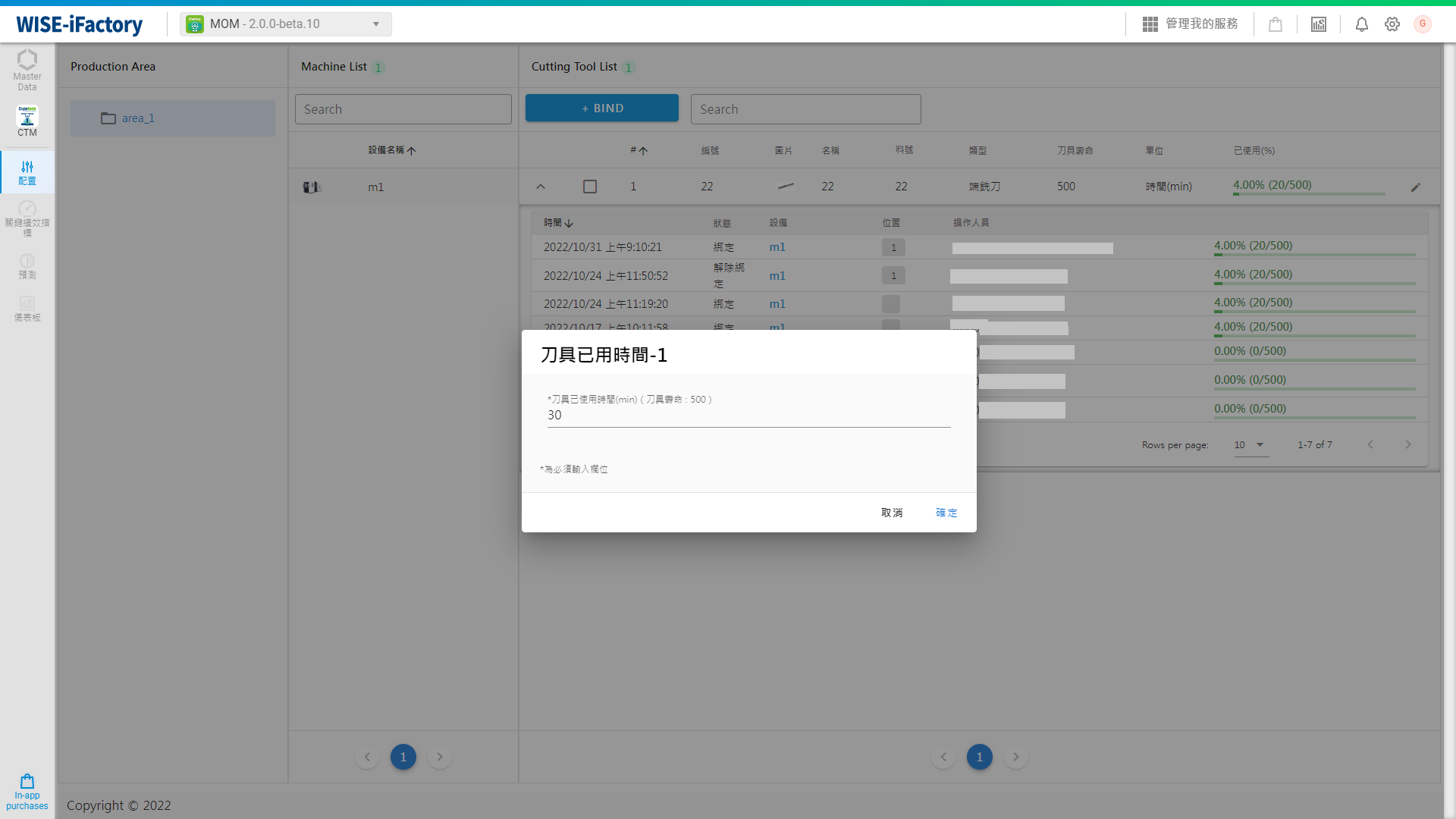The height and width of the screenshot is (819, 1456).
Task: Select the area_1 tree item
Action: [138, 118]
